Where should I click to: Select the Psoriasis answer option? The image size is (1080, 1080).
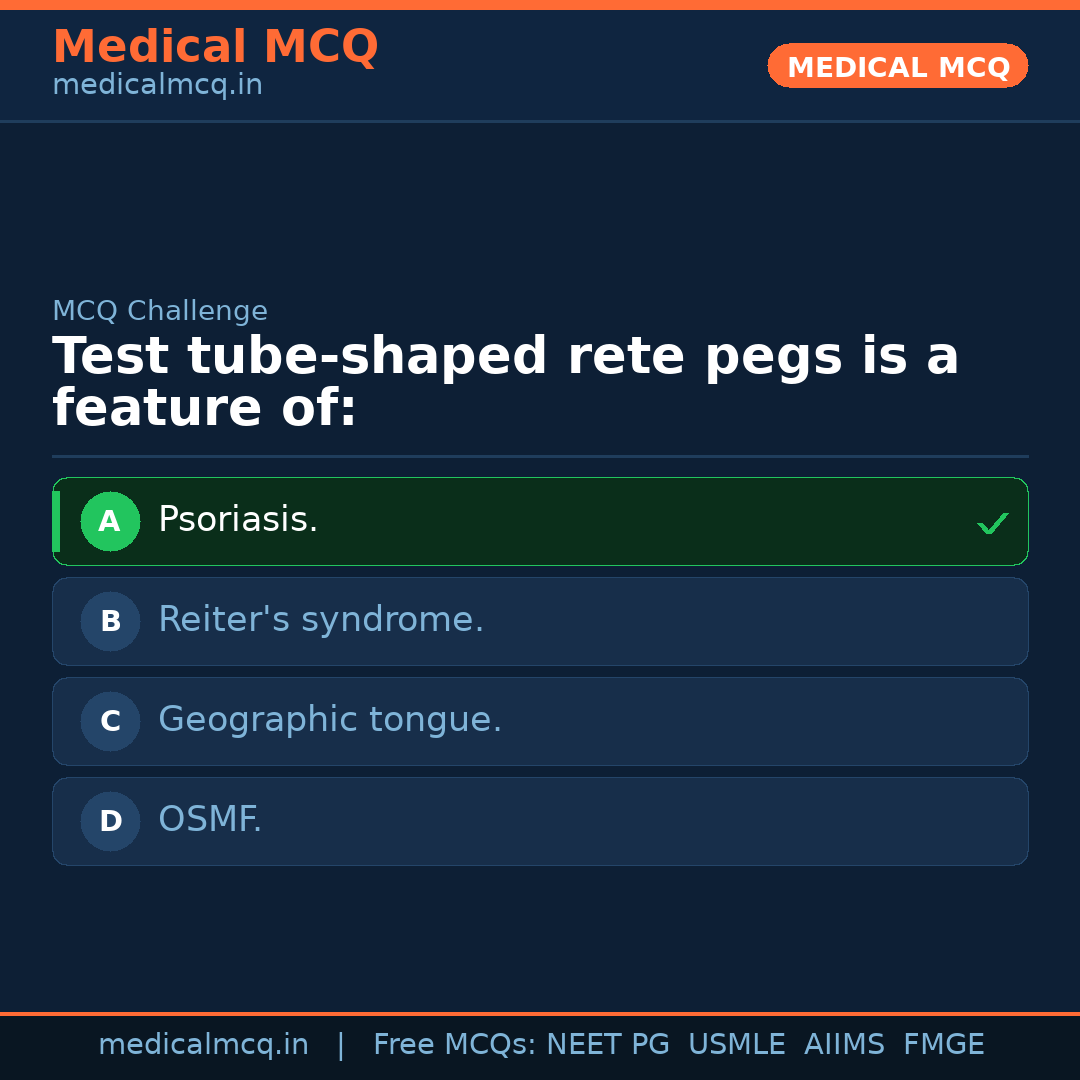pyautogui.click(x=540, y=521)
